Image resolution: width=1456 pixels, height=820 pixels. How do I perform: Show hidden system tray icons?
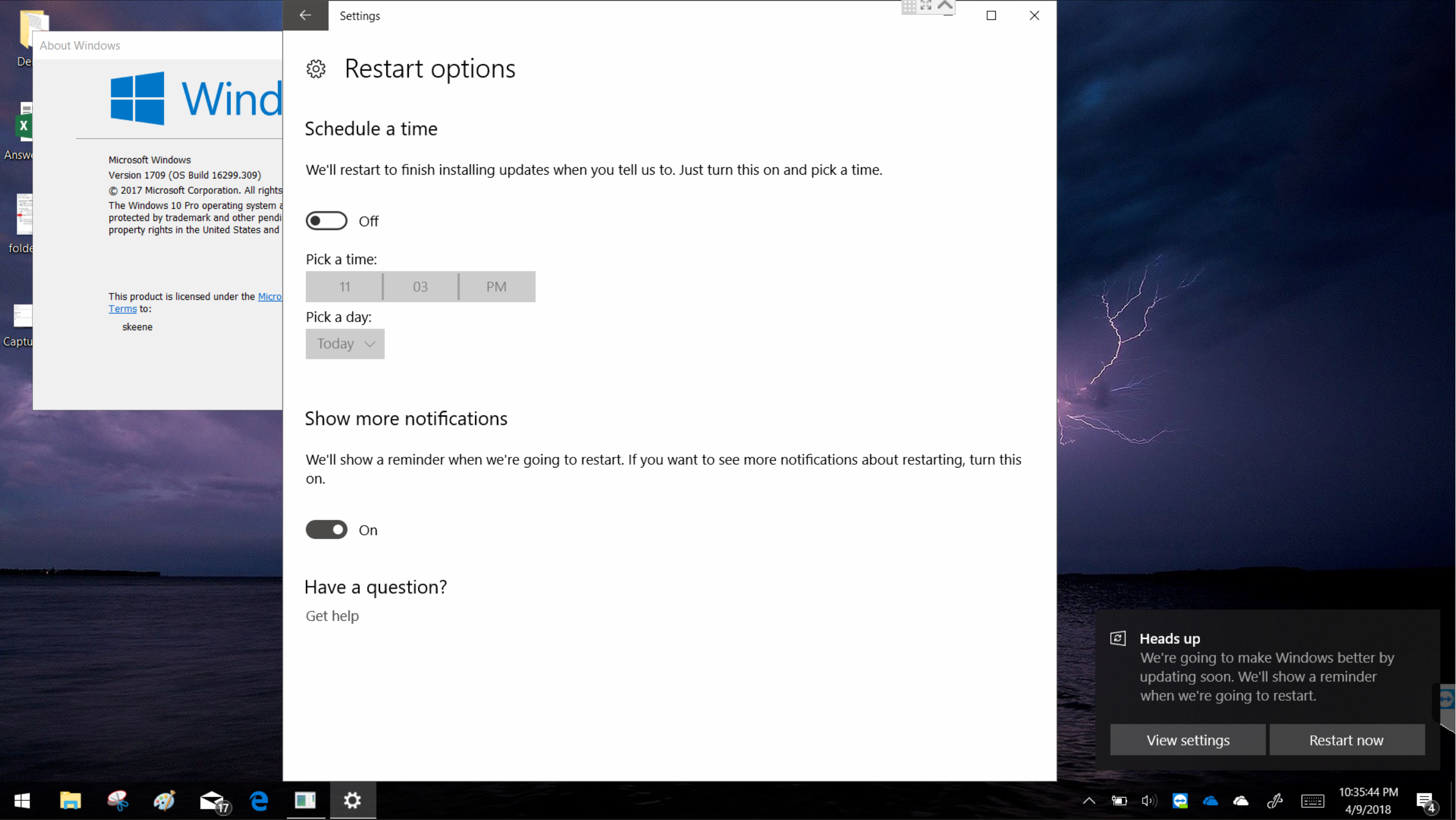(x=1089, y=801)
